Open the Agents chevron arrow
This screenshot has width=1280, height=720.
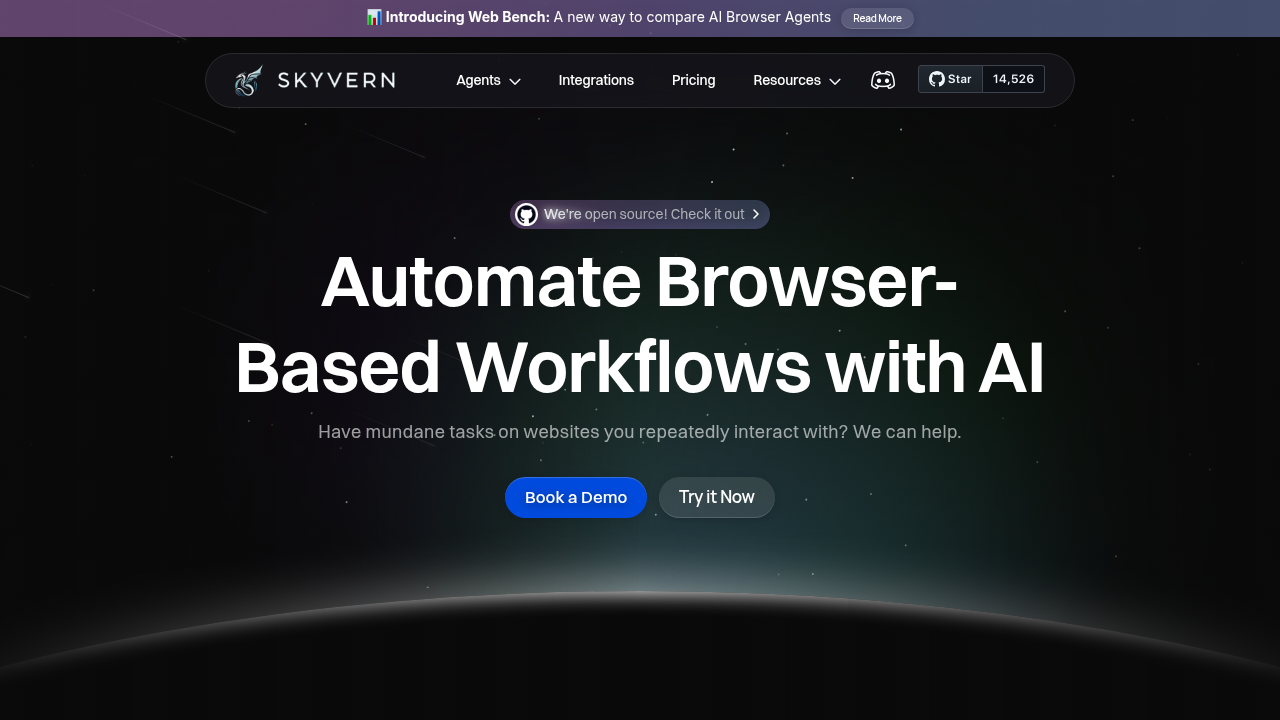pyautogui.click(x=514, y=81)
